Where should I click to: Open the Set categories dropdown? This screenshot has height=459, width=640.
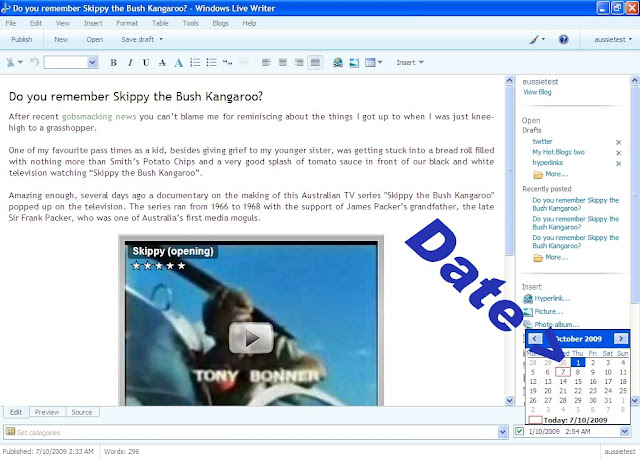[x=502, y=432]
